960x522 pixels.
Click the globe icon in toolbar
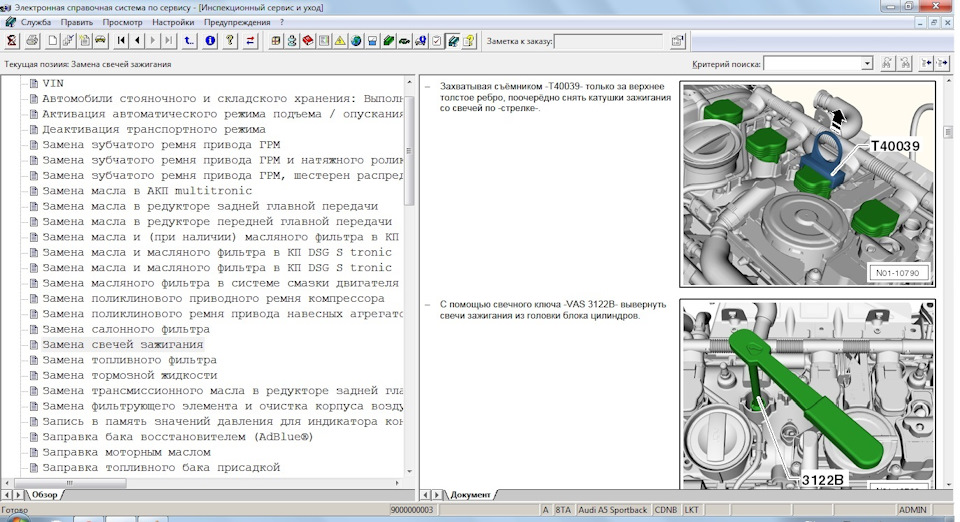[x=356, y=41]
